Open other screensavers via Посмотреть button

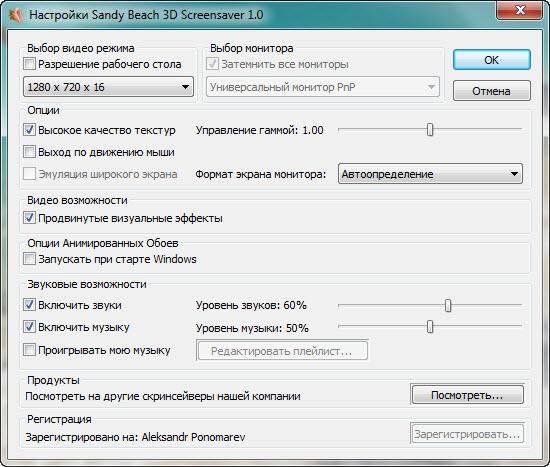(x=468, y=395)
